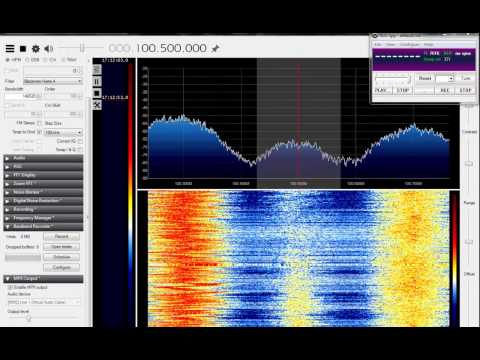
Task: Click the Record button in Baseband Recorder
Action: click(62, 236)
